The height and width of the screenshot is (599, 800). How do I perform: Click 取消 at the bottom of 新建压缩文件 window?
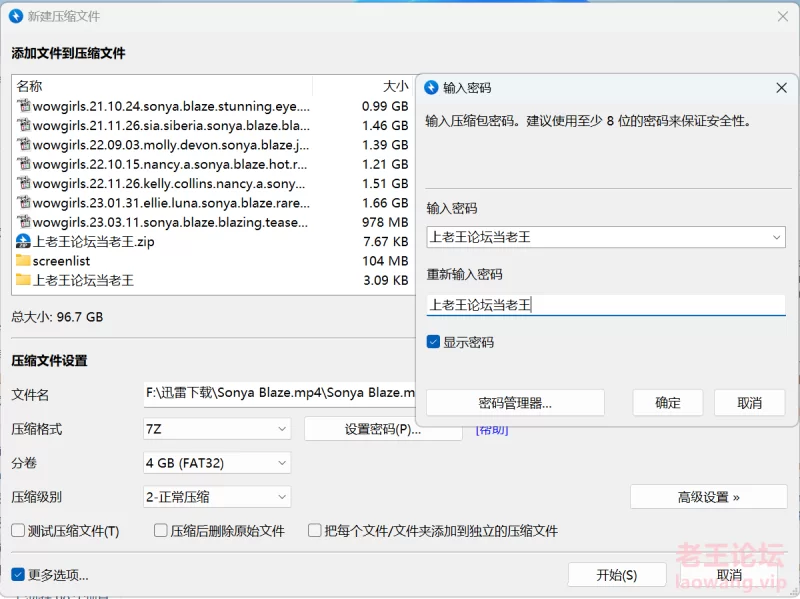click(x=729, y=576)
